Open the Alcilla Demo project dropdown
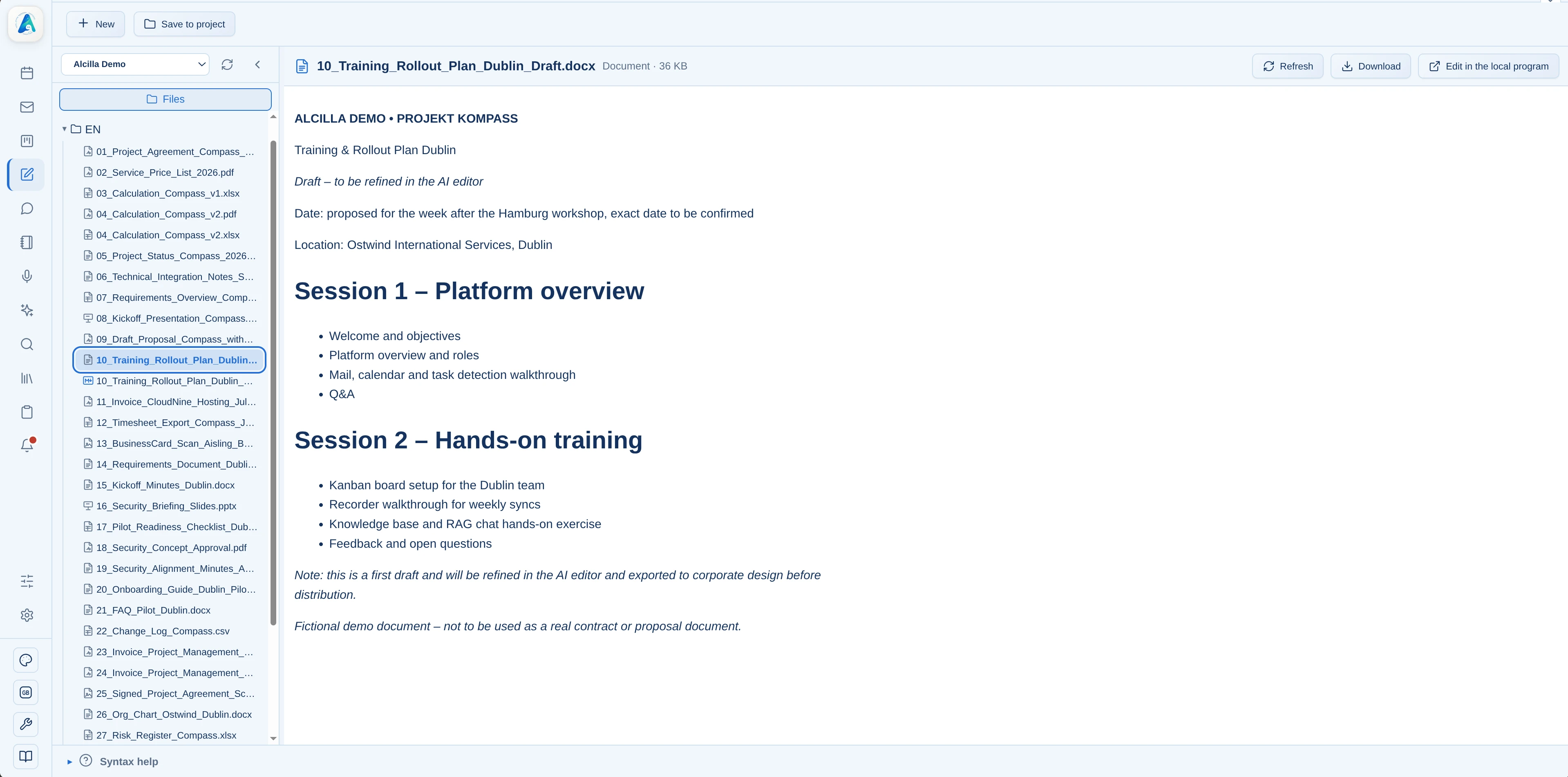This screenshot has width=1568, height=777. point(135,65)
